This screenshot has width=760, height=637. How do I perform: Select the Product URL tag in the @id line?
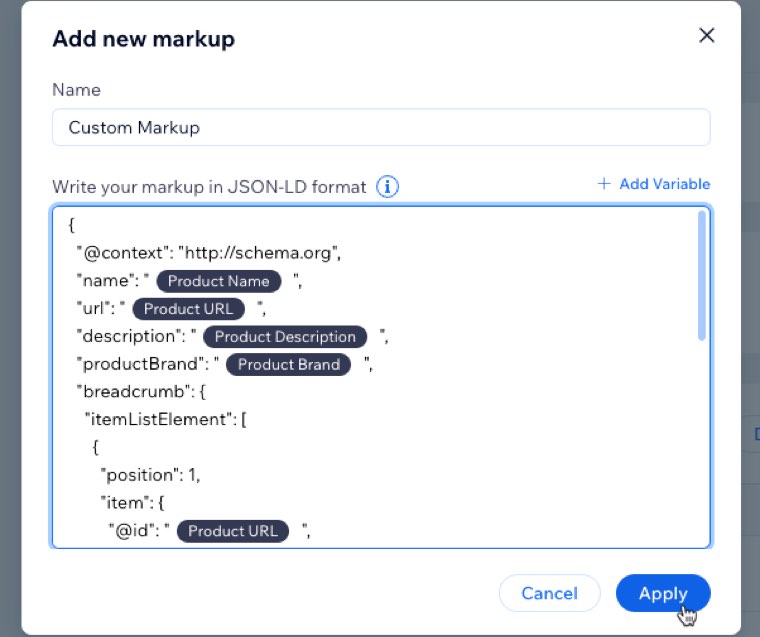point(233,531)
